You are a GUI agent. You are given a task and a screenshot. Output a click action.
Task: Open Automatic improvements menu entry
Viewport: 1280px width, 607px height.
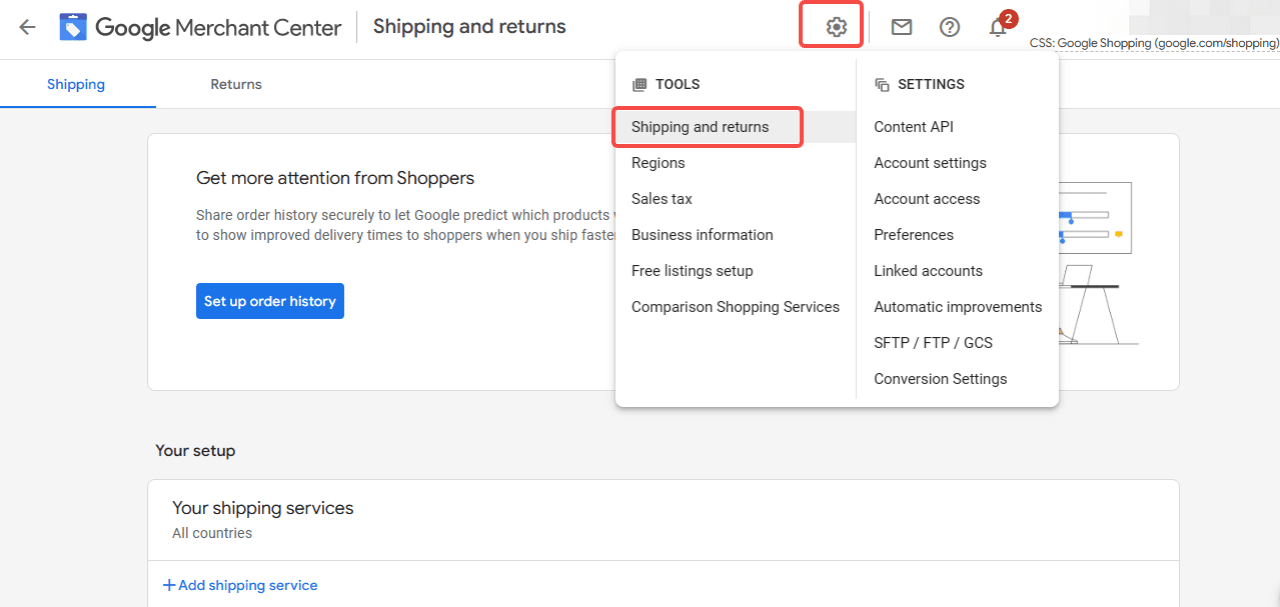958,307
